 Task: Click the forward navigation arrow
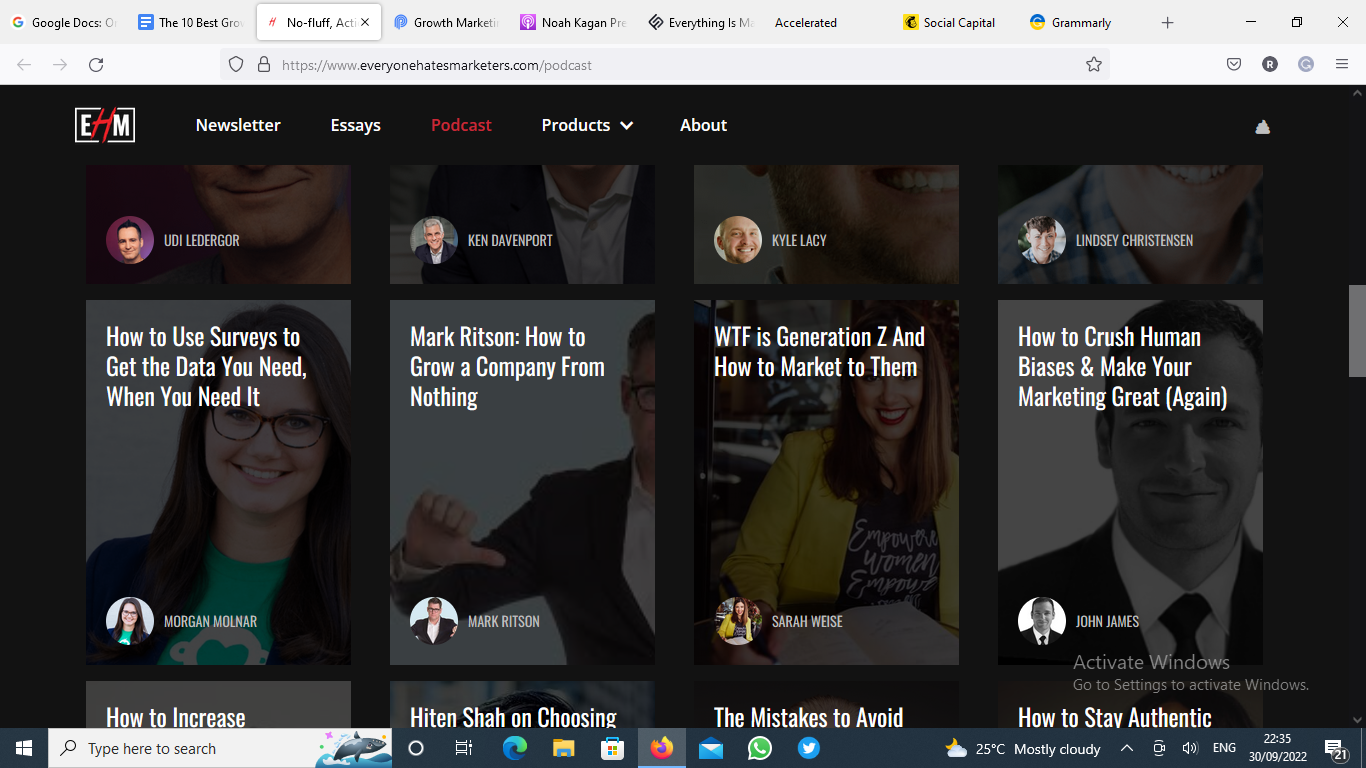(x=60, y=65)
